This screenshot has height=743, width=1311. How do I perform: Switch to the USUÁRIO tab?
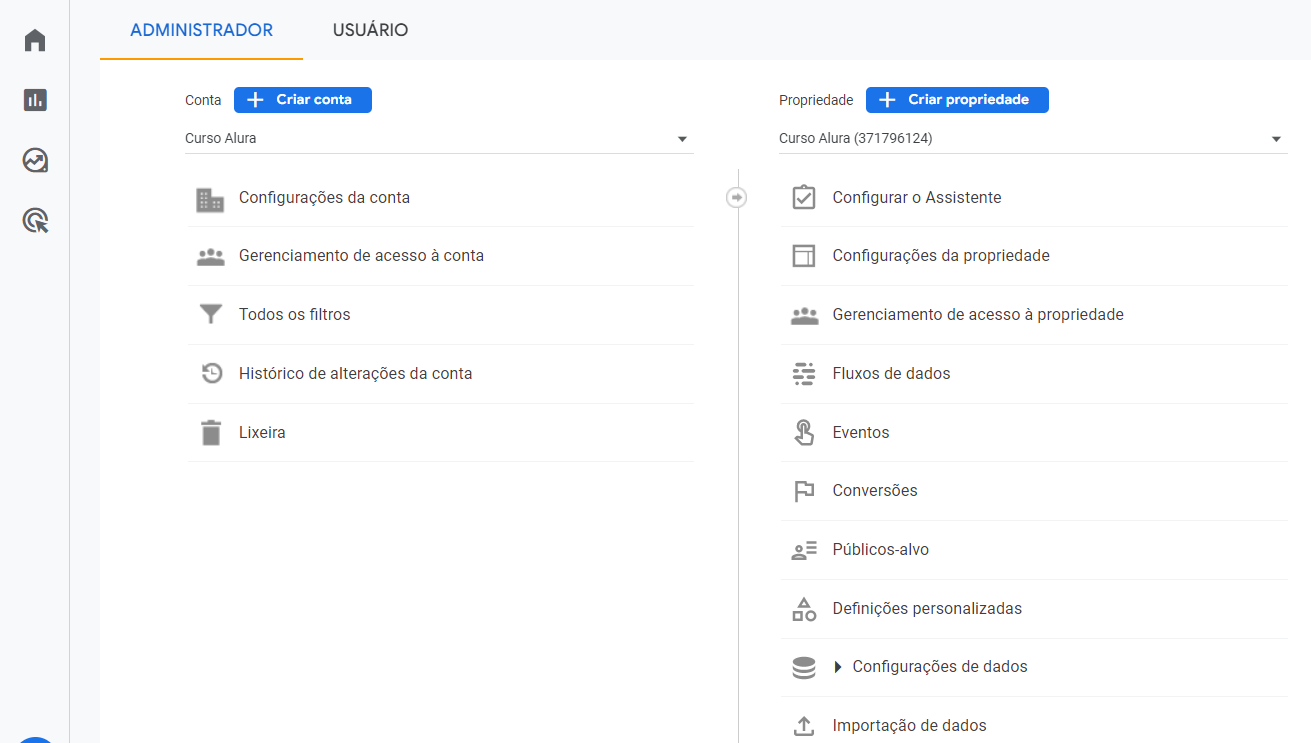pyautogui.click(x=370, y=30)
